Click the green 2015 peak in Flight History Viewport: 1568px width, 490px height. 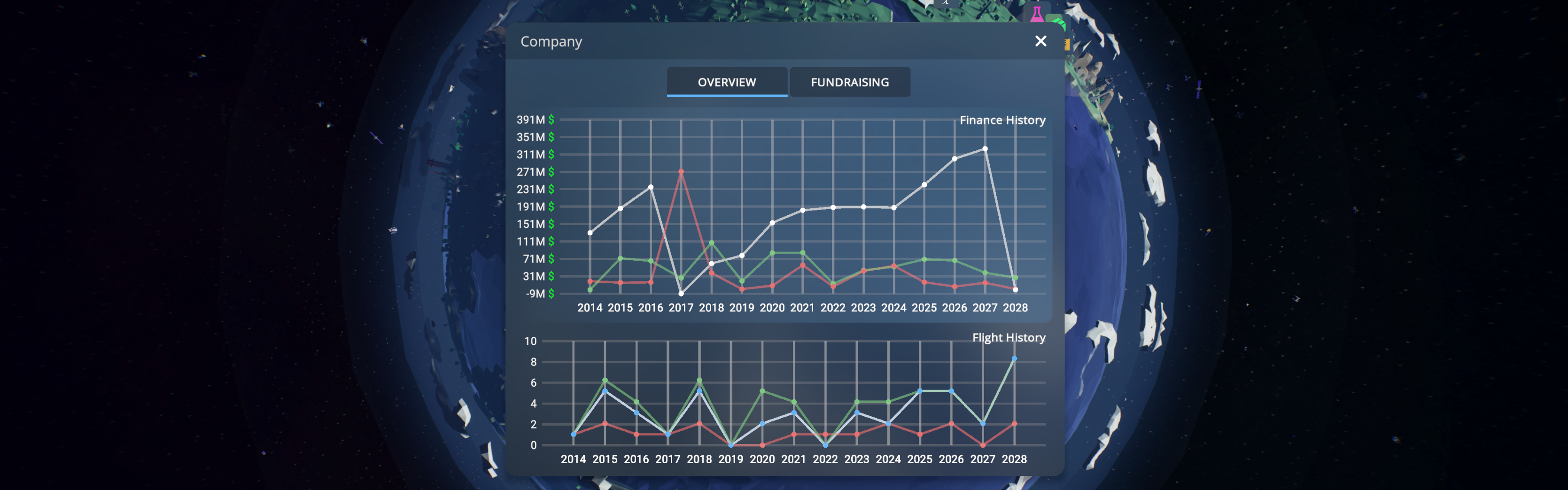(605, 380)
